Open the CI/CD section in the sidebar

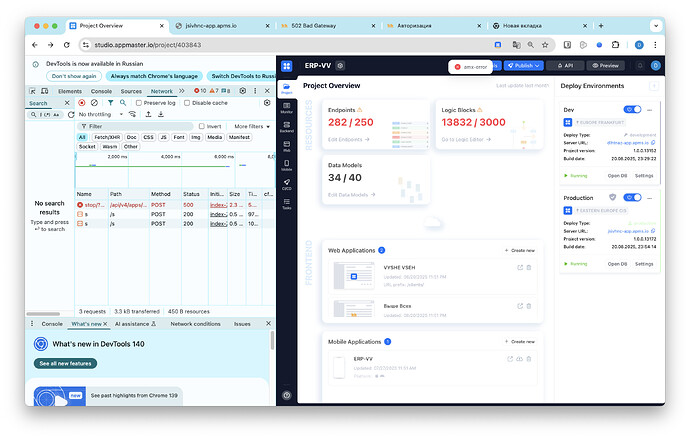pyautogui.click(x=286, y=184)
